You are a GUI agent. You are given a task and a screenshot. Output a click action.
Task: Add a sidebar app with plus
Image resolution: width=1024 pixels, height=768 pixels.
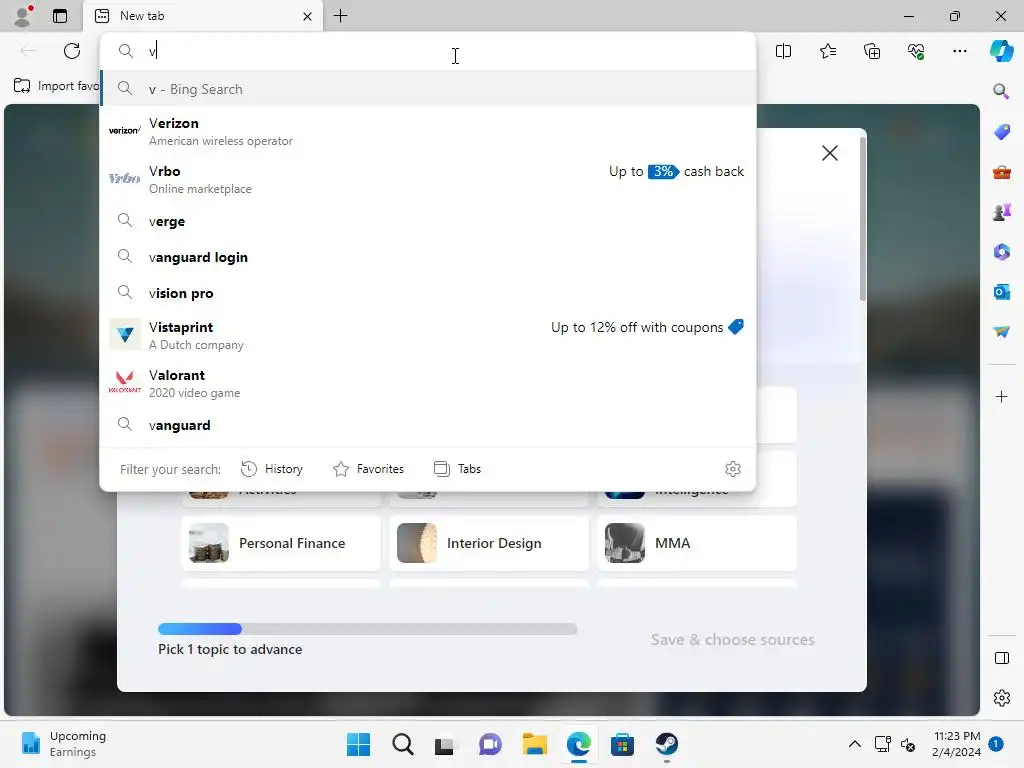pyautogui.click(x=1001, y=396)
